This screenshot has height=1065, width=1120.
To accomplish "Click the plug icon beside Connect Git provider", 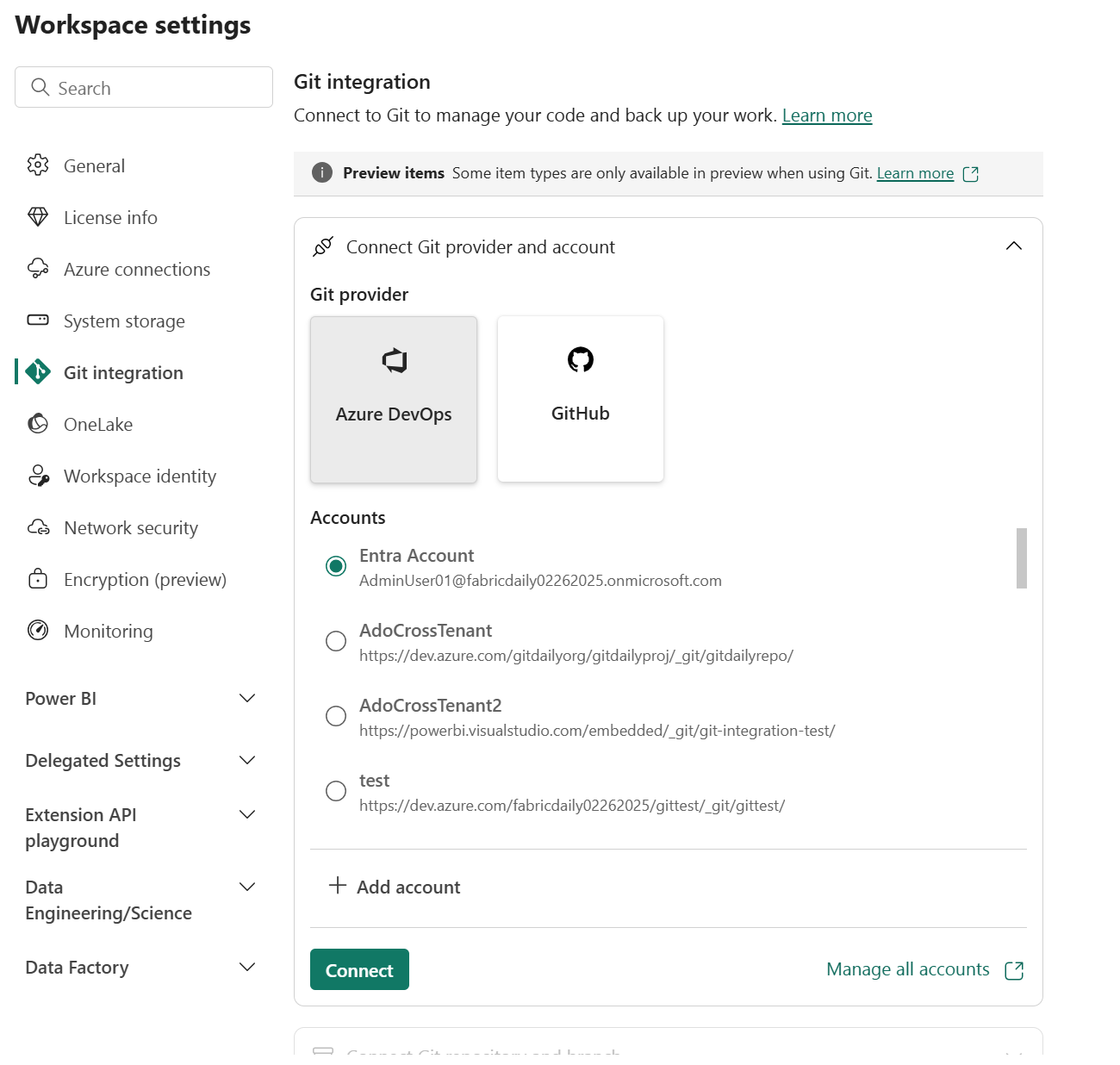I will (x=323, y=246).
